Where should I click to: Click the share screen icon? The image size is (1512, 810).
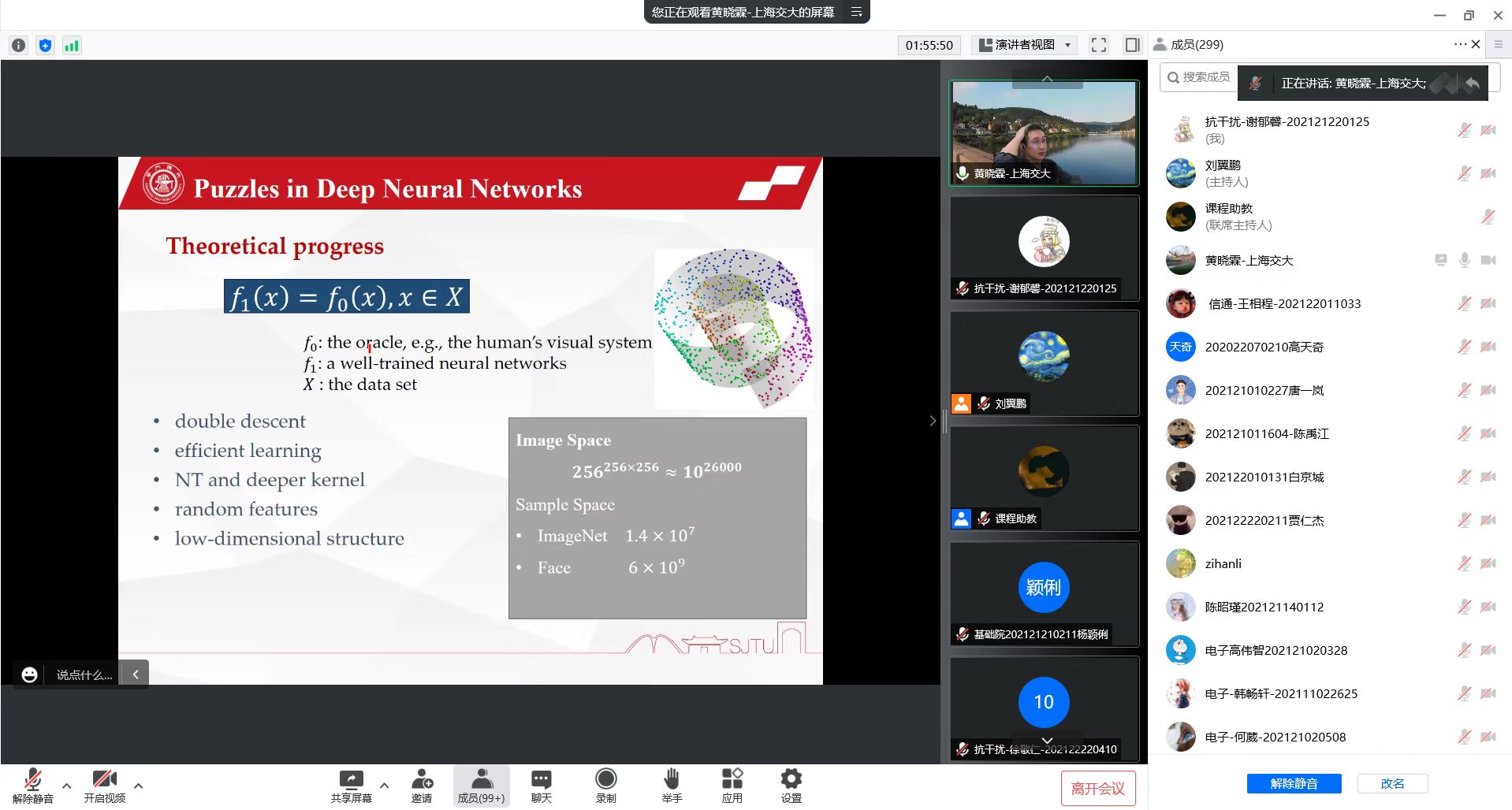pyautogui.click(x=351, y=780)
